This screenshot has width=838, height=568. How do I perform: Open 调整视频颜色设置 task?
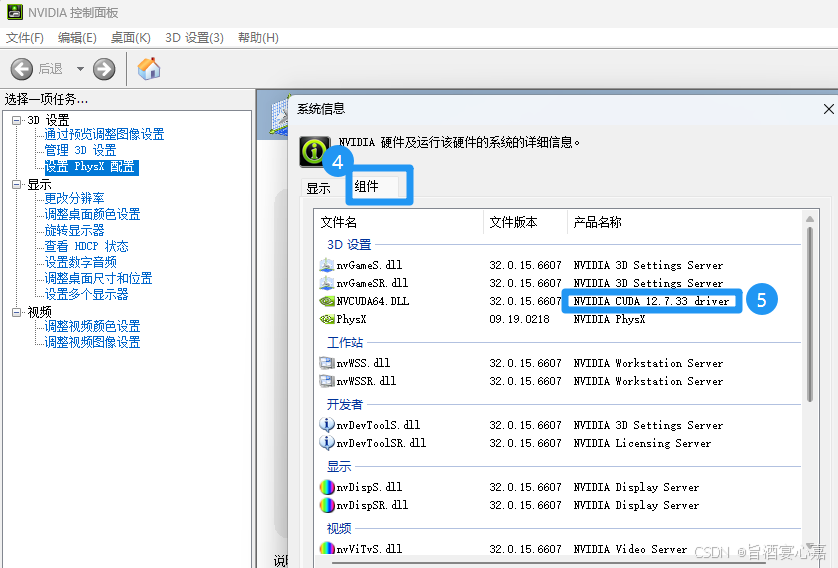(x=92, y=326)
